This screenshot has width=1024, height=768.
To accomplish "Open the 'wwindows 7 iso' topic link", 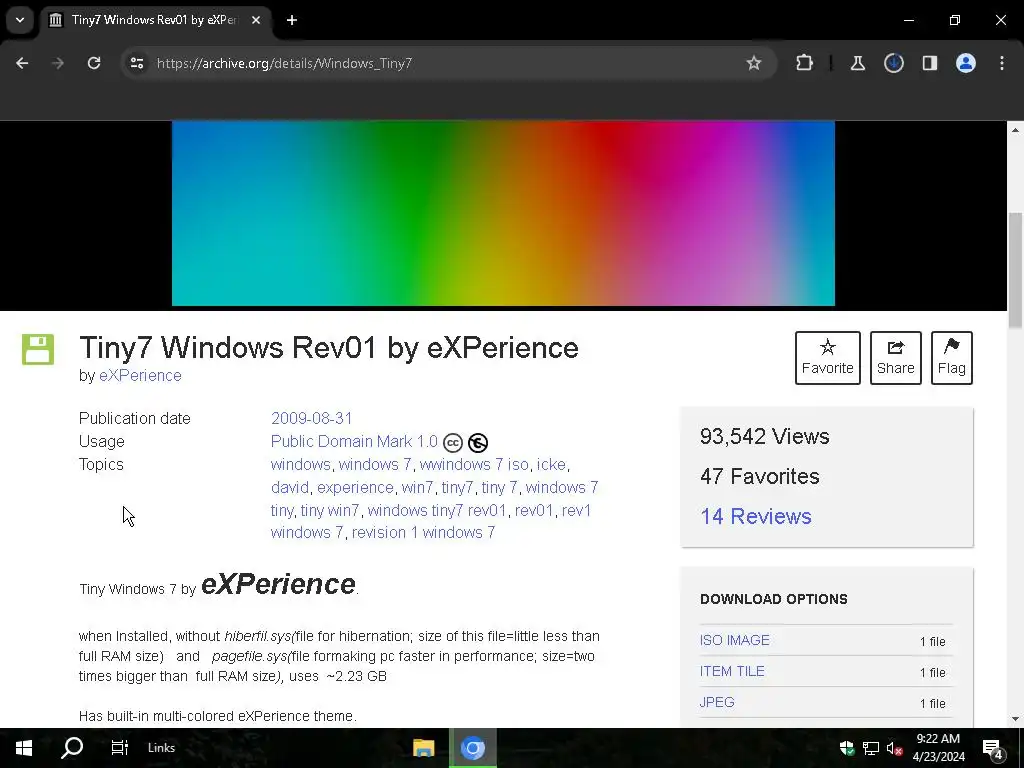I will (474, 464).
